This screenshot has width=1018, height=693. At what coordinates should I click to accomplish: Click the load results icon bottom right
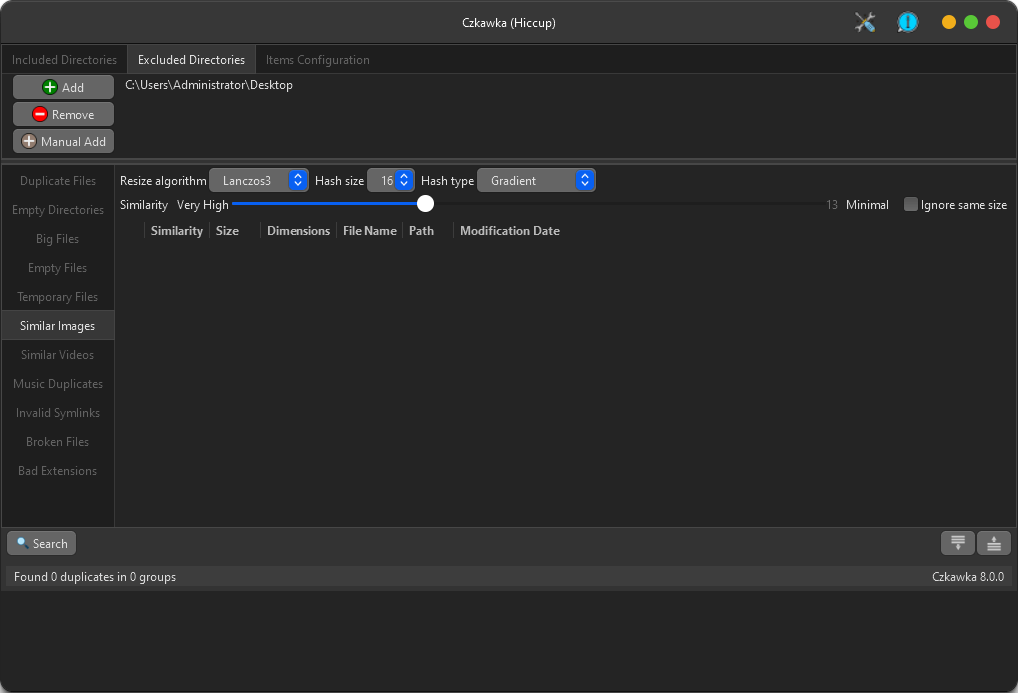pos(993,543)
